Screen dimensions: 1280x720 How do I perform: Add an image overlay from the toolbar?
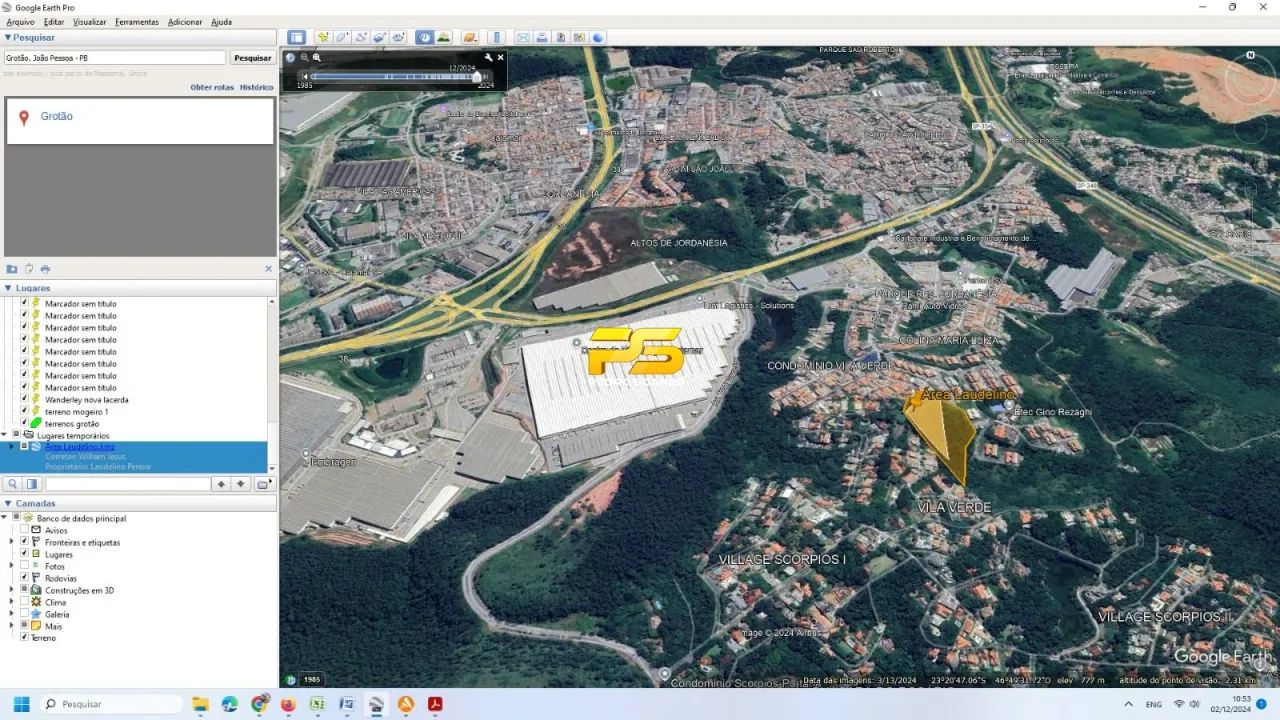[380, 38]
